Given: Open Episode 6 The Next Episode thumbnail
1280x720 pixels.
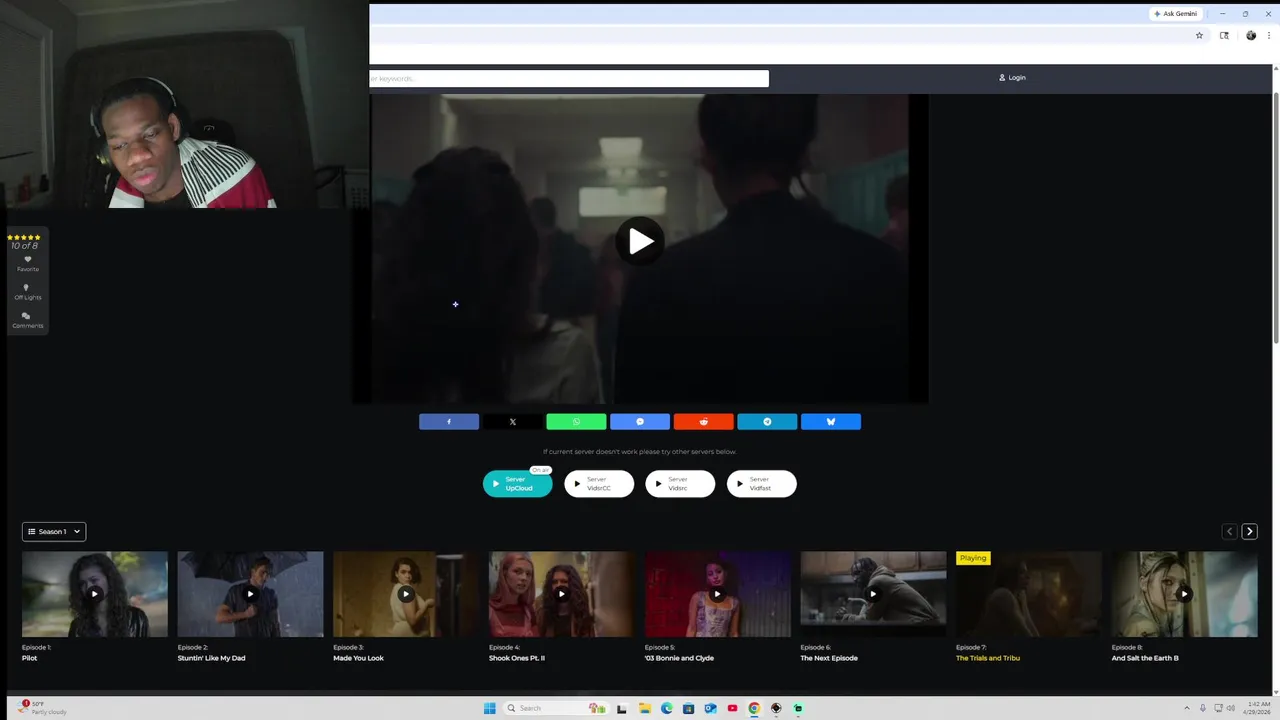Looking at the screenshot, I should [x=873, y=594].
